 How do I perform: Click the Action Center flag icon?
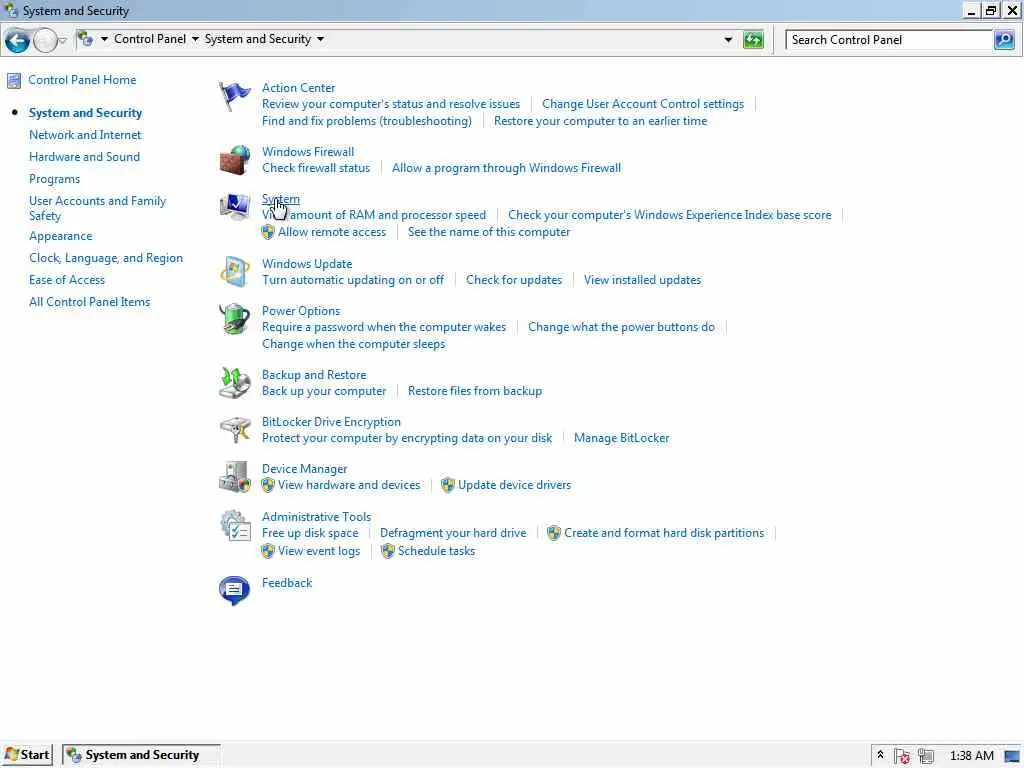coord(234,96)
